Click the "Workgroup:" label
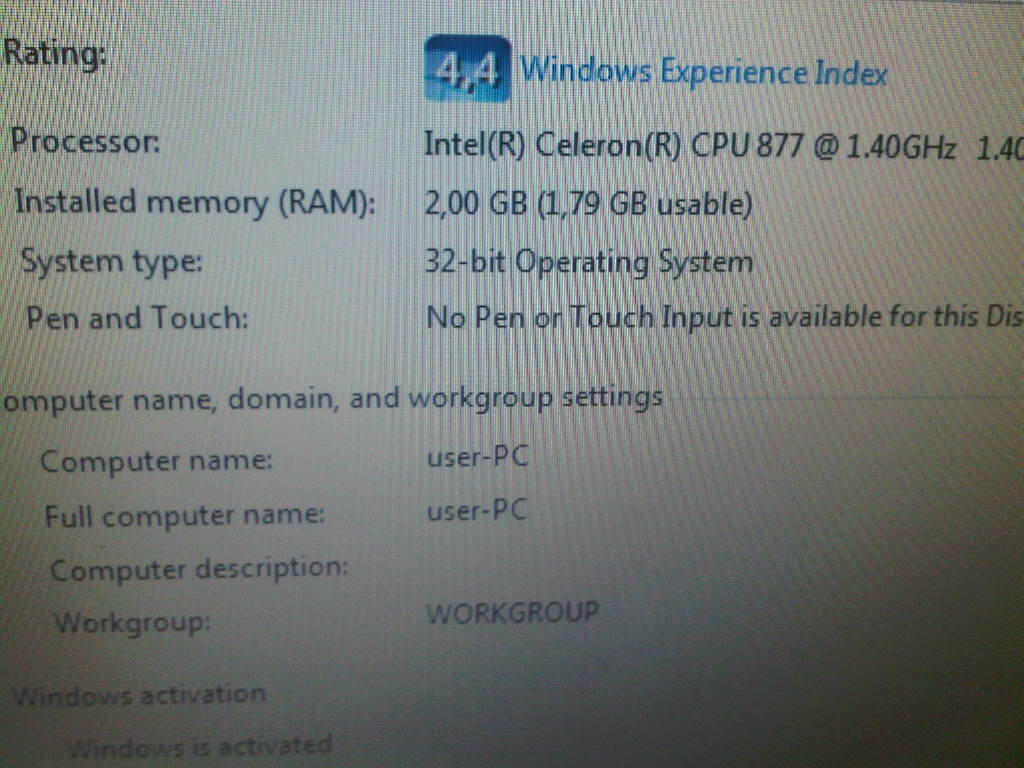 point(133,622)
